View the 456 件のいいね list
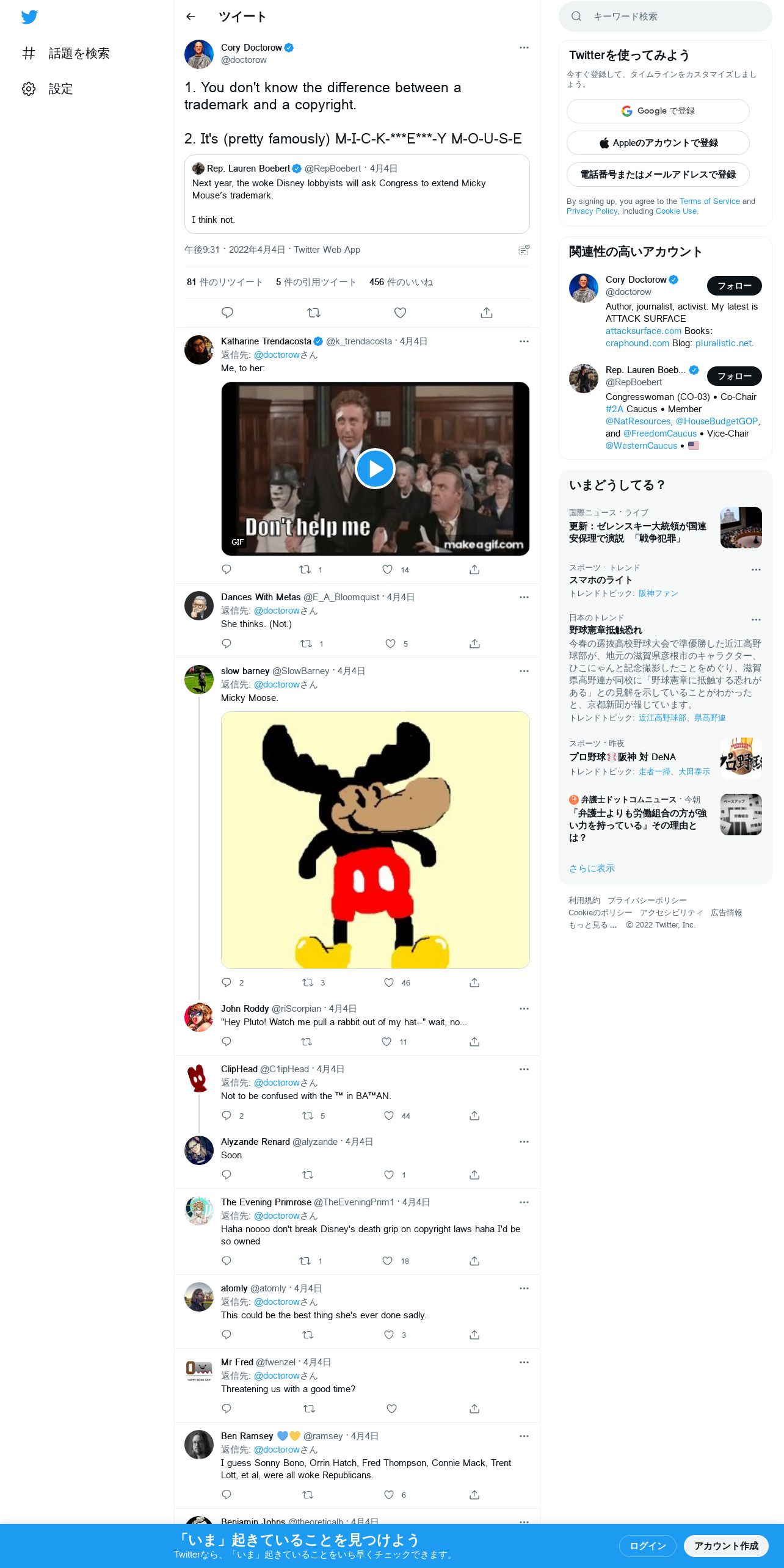Screen dimensions: 784x1568 (401, 282)
